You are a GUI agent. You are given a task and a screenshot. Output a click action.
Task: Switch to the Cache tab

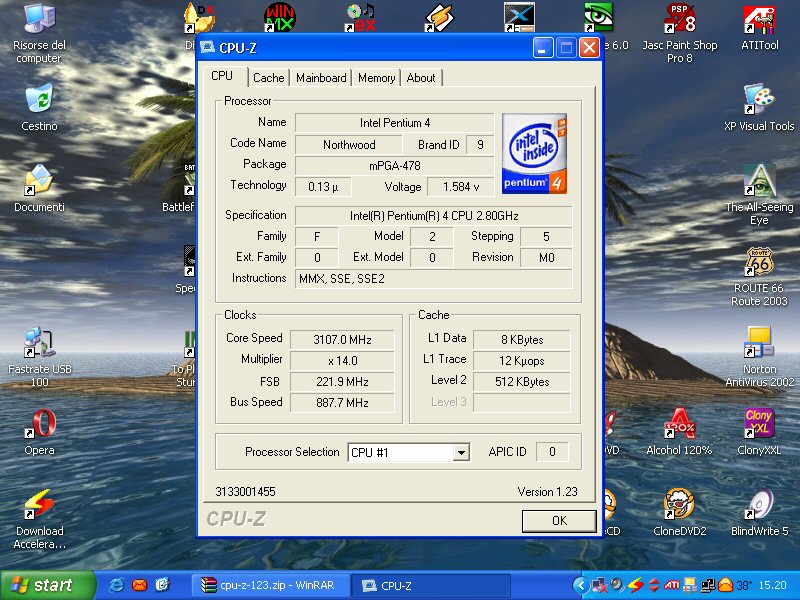(268, 78)
